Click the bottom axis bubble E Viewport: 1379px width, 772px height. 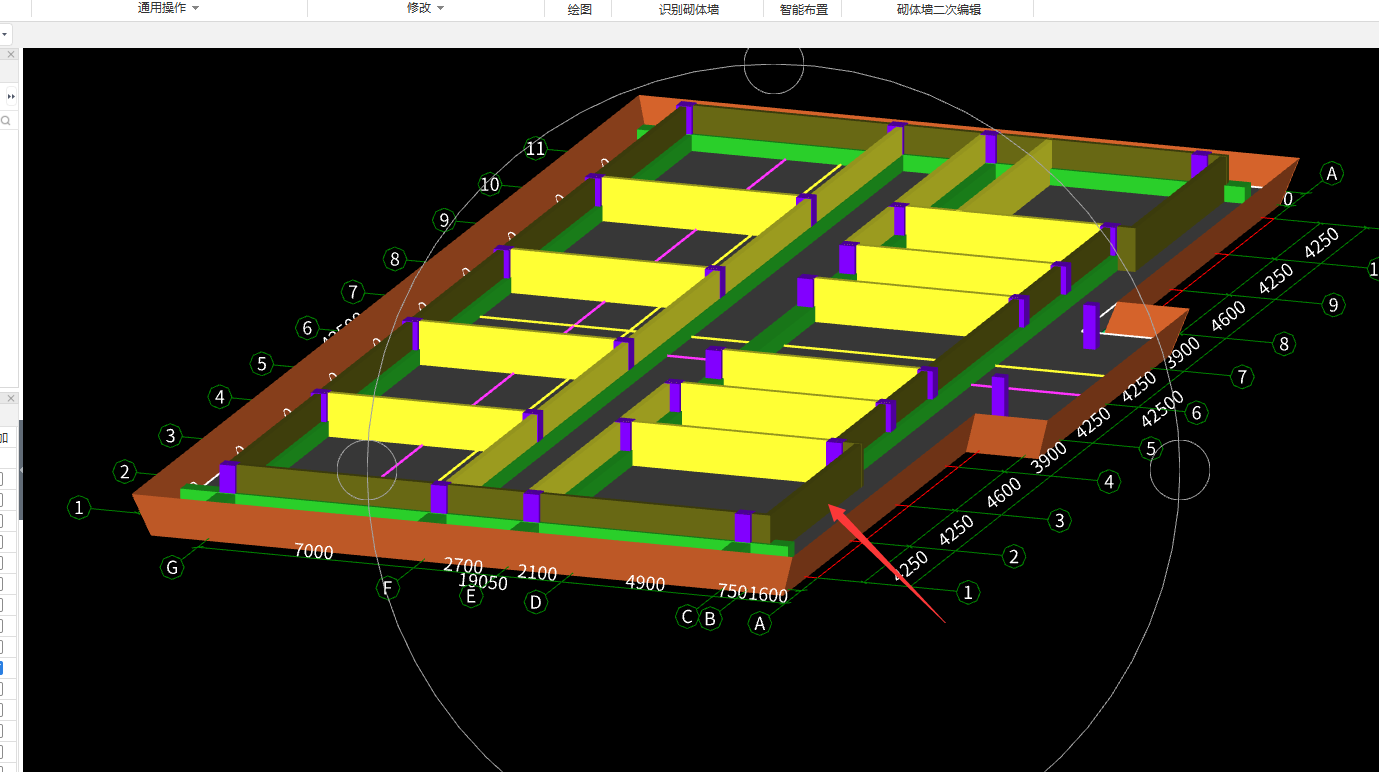[x=471, y=596]
